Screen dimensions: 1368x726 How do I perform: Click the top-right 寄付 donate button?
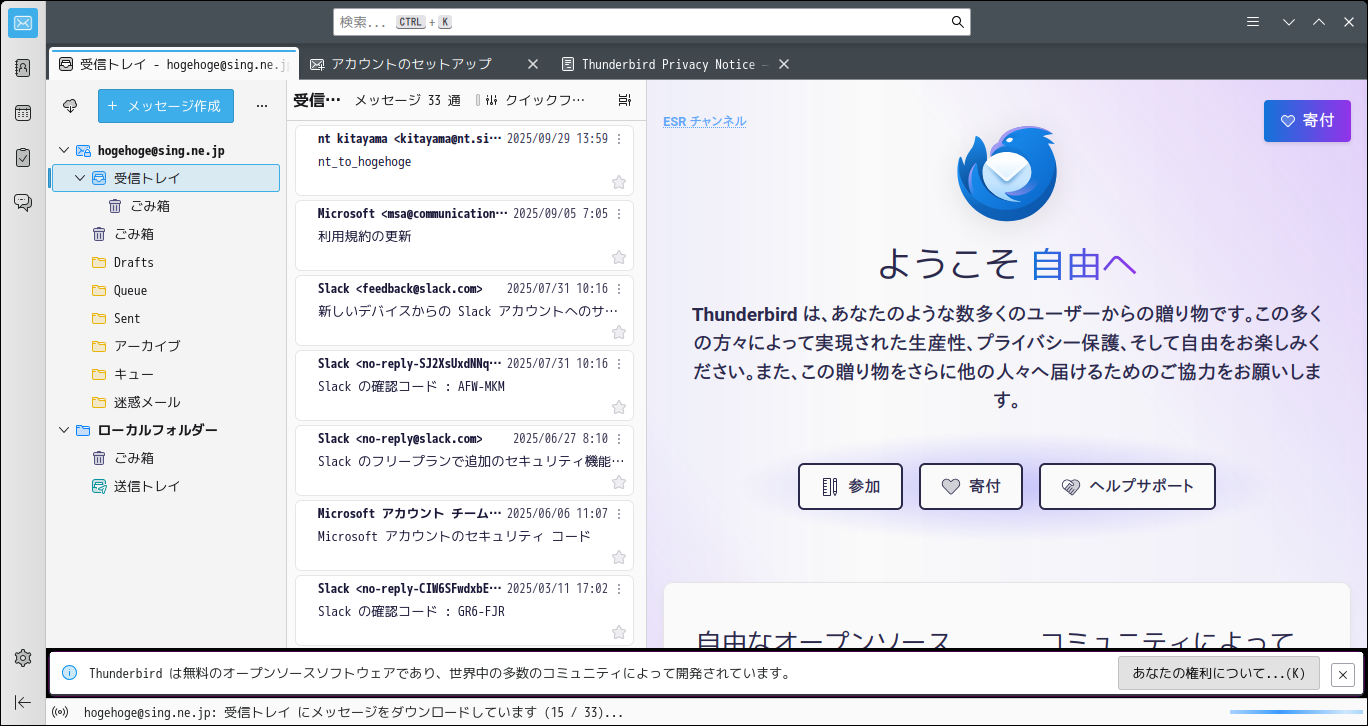pyautogui.click(x=1307, y=121)
